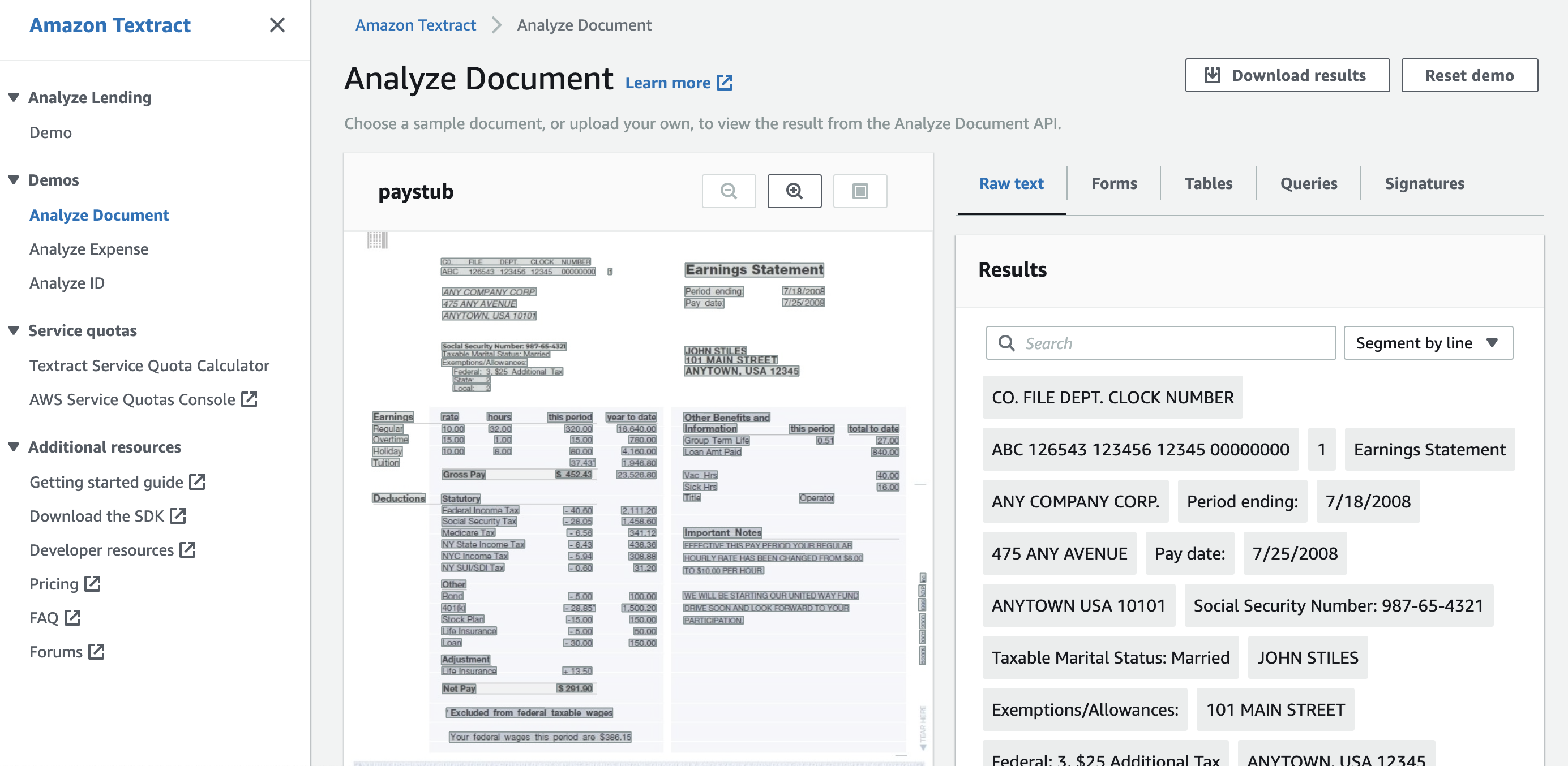Screen dimensions: 1568x766
Task: Click the Download results button
Action: 1287,75
